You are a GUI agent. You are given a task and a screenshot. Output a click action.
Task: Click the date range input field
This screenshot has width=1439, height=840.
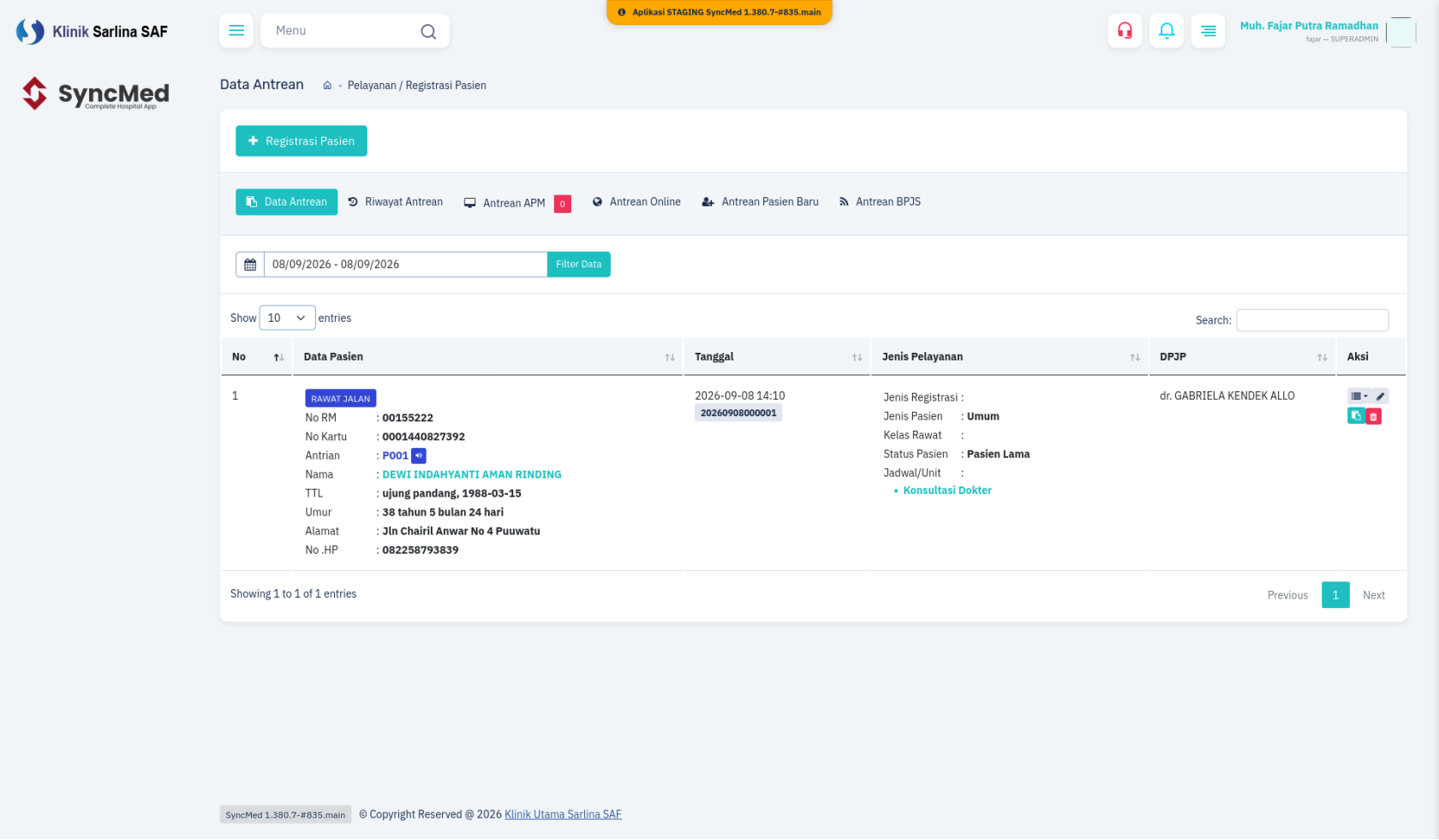tap(405, 265)
